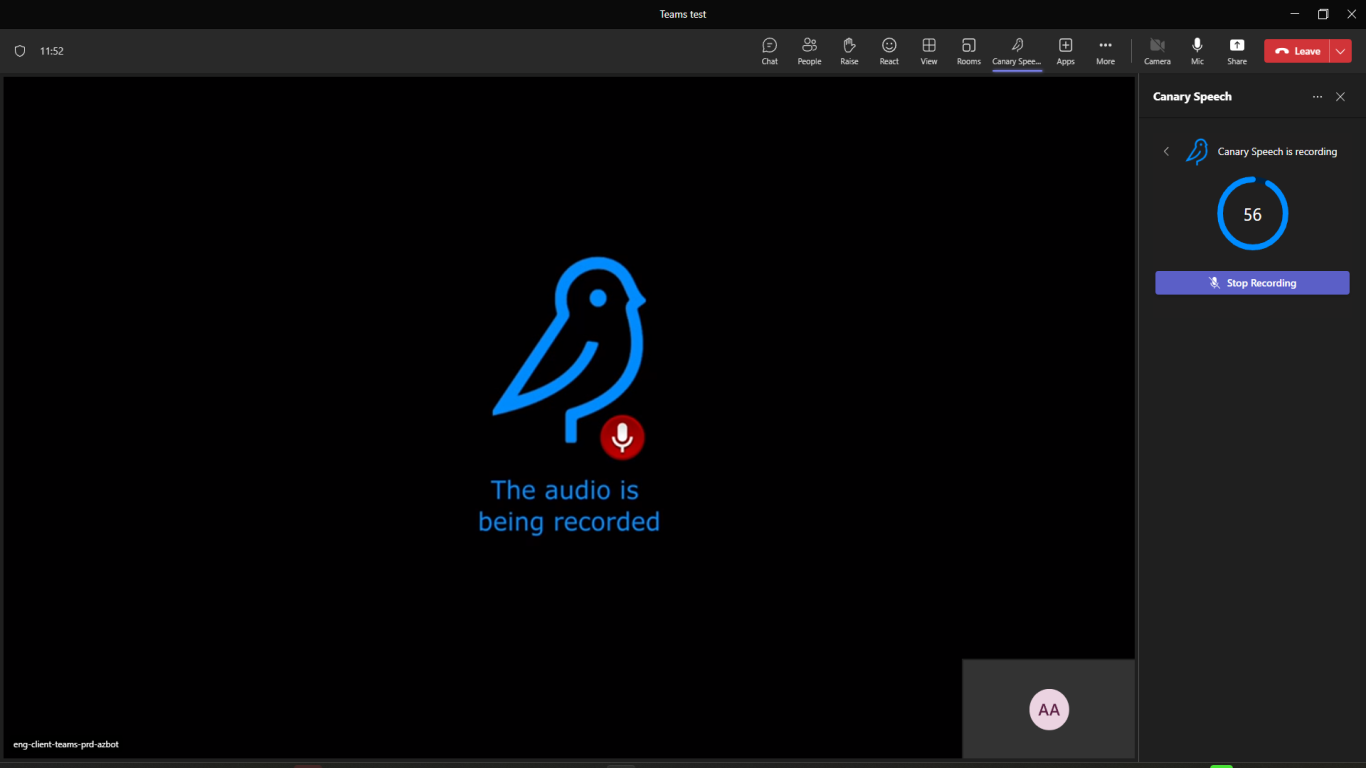Viewport: 1366px width, 768px height.
Task: Click the shield meeting security icon
Action: pos(20,51)
